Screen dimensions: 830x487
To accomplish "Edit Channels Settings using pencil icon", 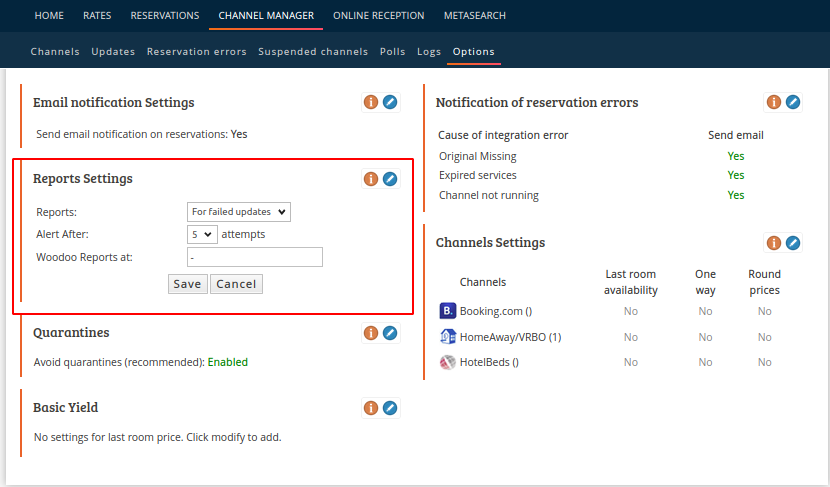I will pos(793,243).
